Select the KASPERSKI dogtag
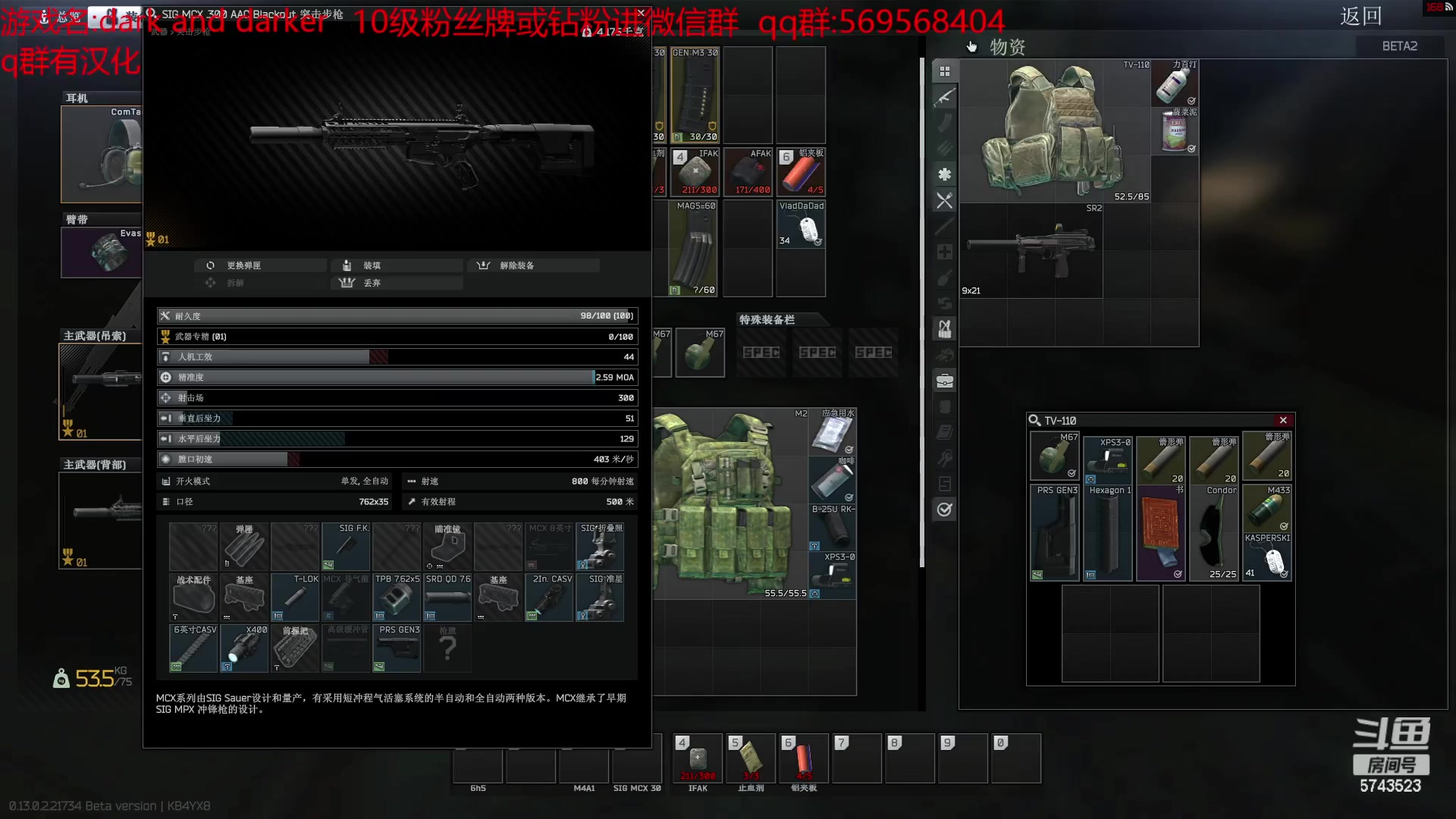 tap(1267, 557)
